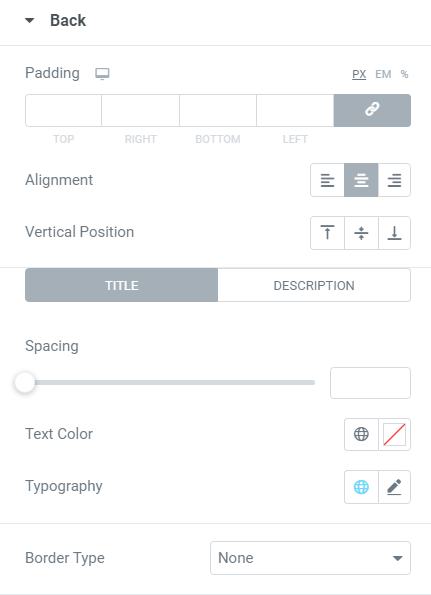Switch padding unit to EM
This screenshot has height=595, width=431.
[x=383, y=74]
